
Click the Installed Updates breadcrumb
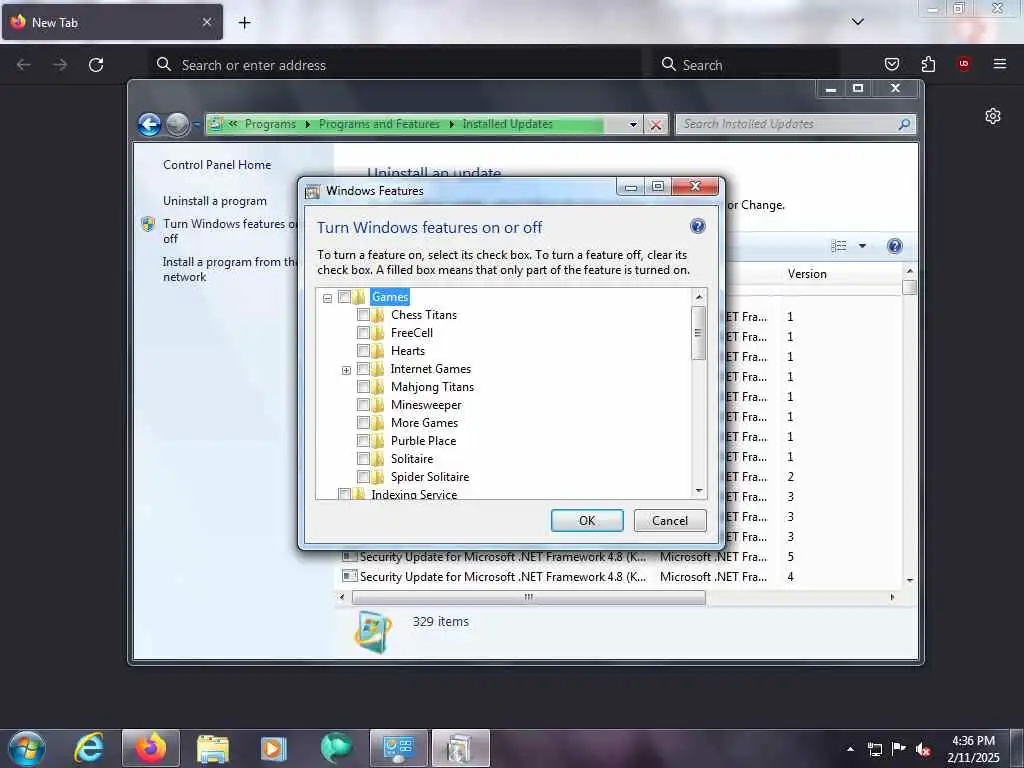(507, 124)
